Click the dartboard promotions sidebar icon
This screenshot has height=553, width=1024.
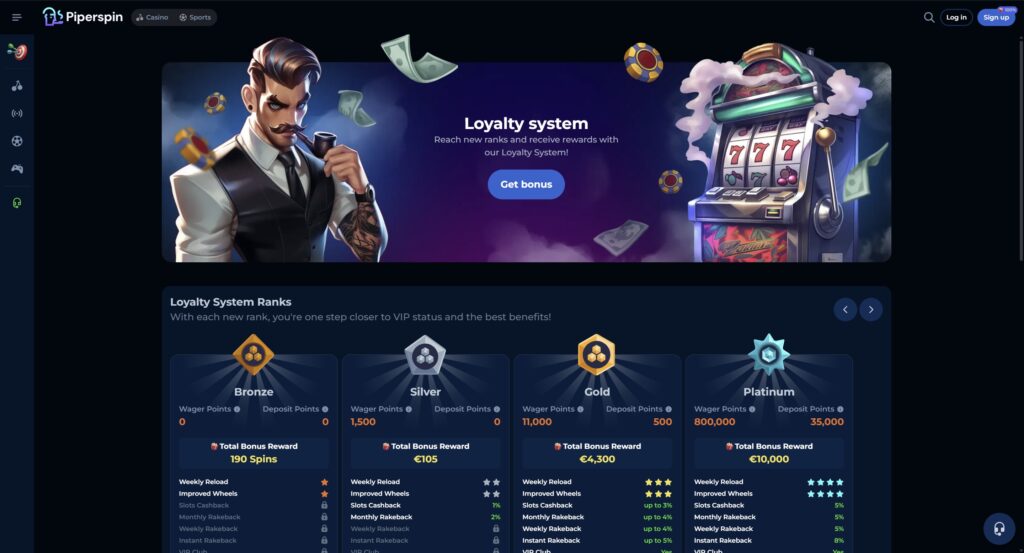coord(17,52)
